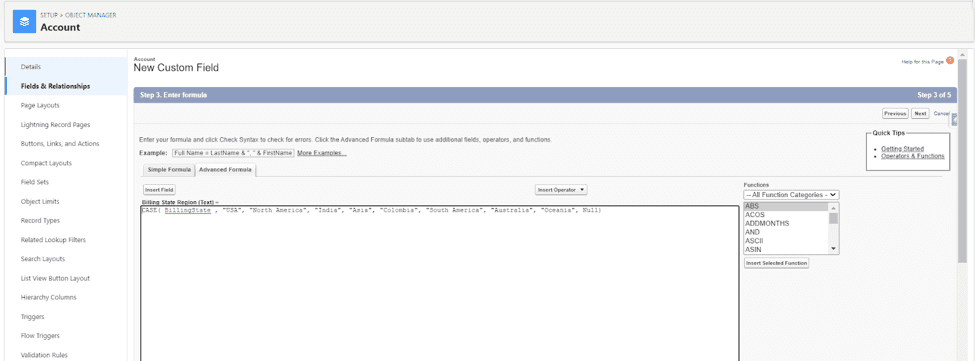Open Buttons, Links, and Actions
This screenshot has width=975, height=361.
[60, 144]
